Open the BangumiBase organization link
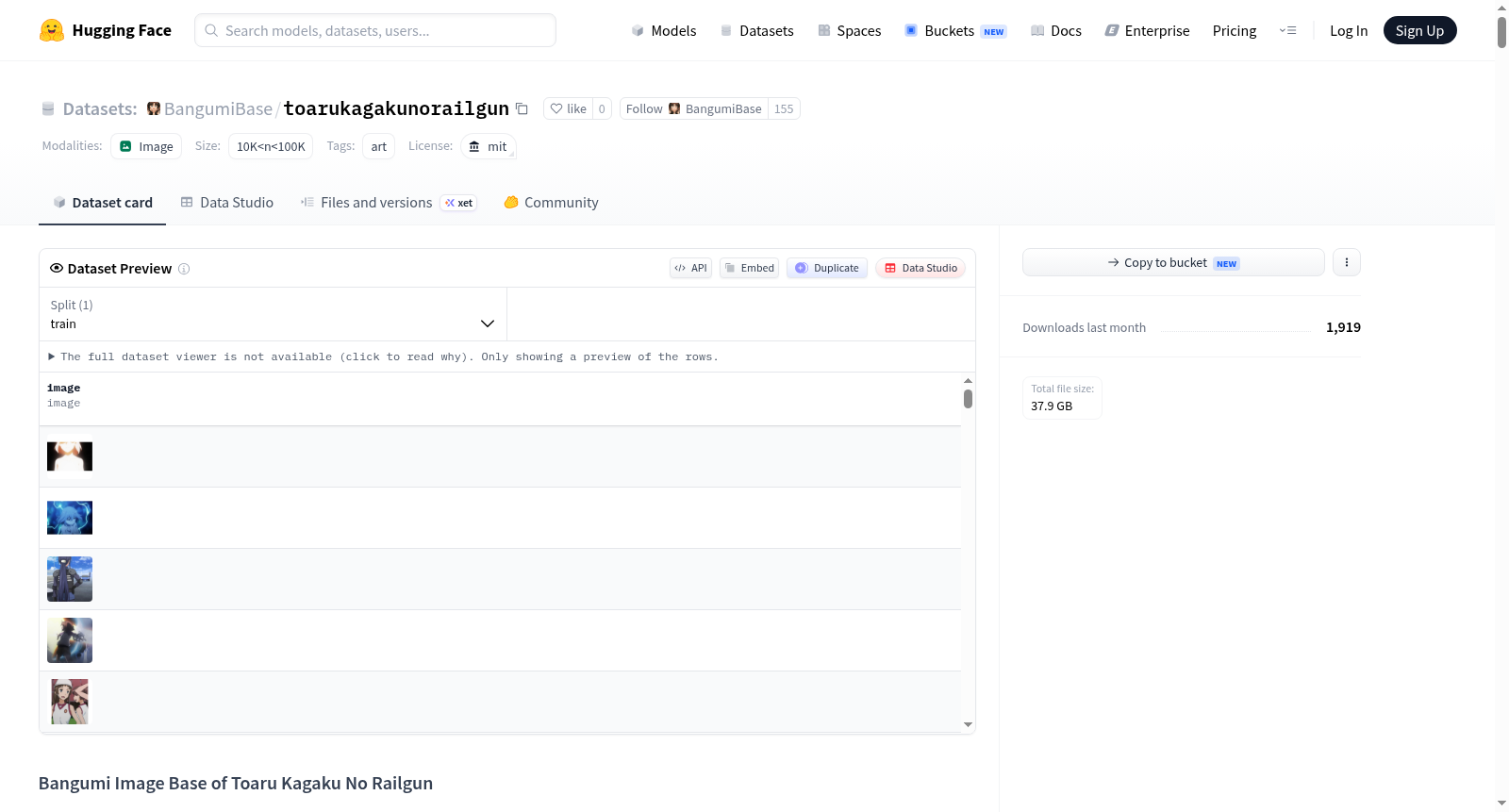The height and width of the screenshot is (812, 1509). coord(218,108)
